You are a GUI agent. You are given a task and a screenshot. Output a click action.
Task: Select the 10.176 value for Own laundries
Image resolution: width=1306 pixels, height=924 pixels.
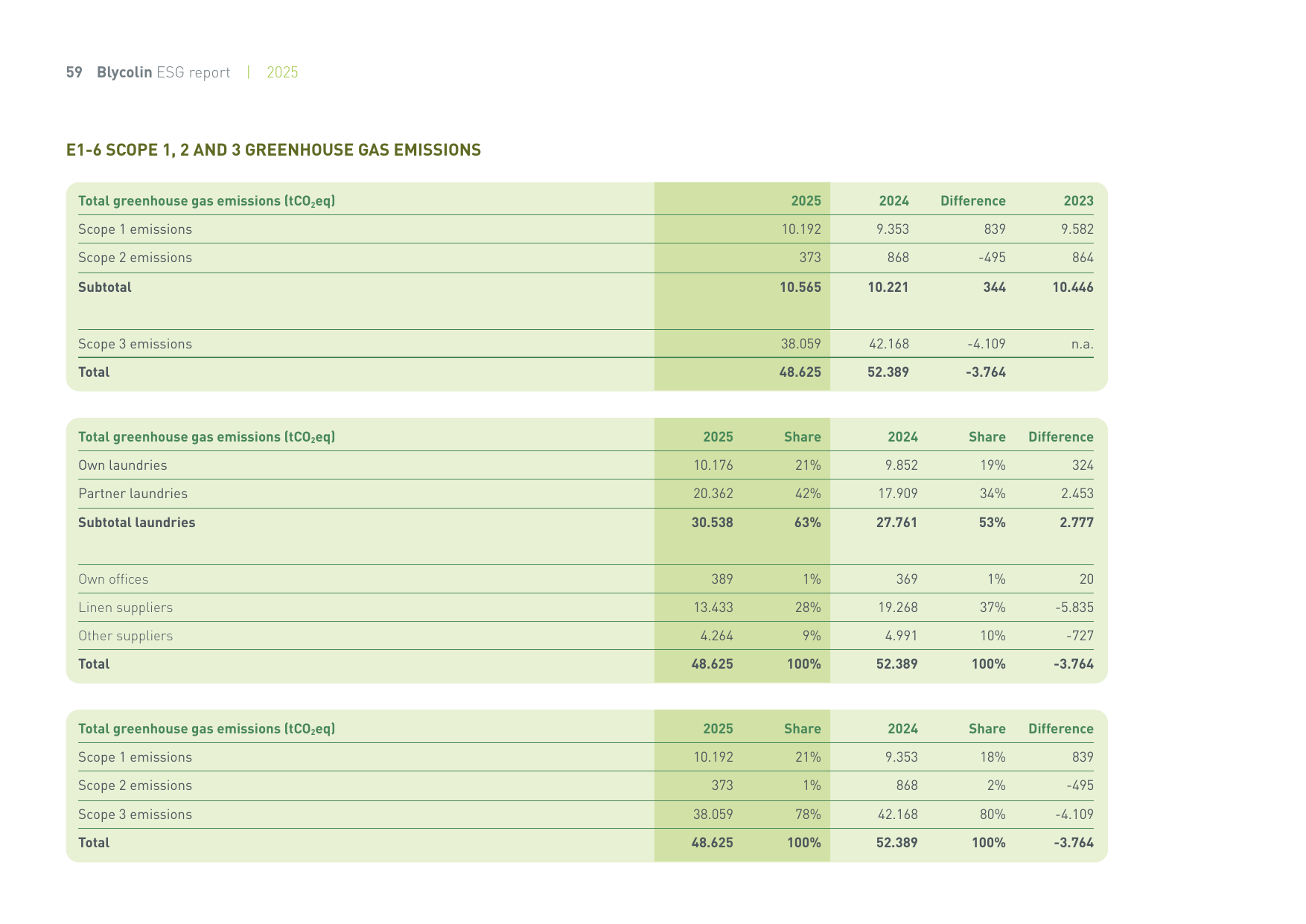(x=713, y=465)
